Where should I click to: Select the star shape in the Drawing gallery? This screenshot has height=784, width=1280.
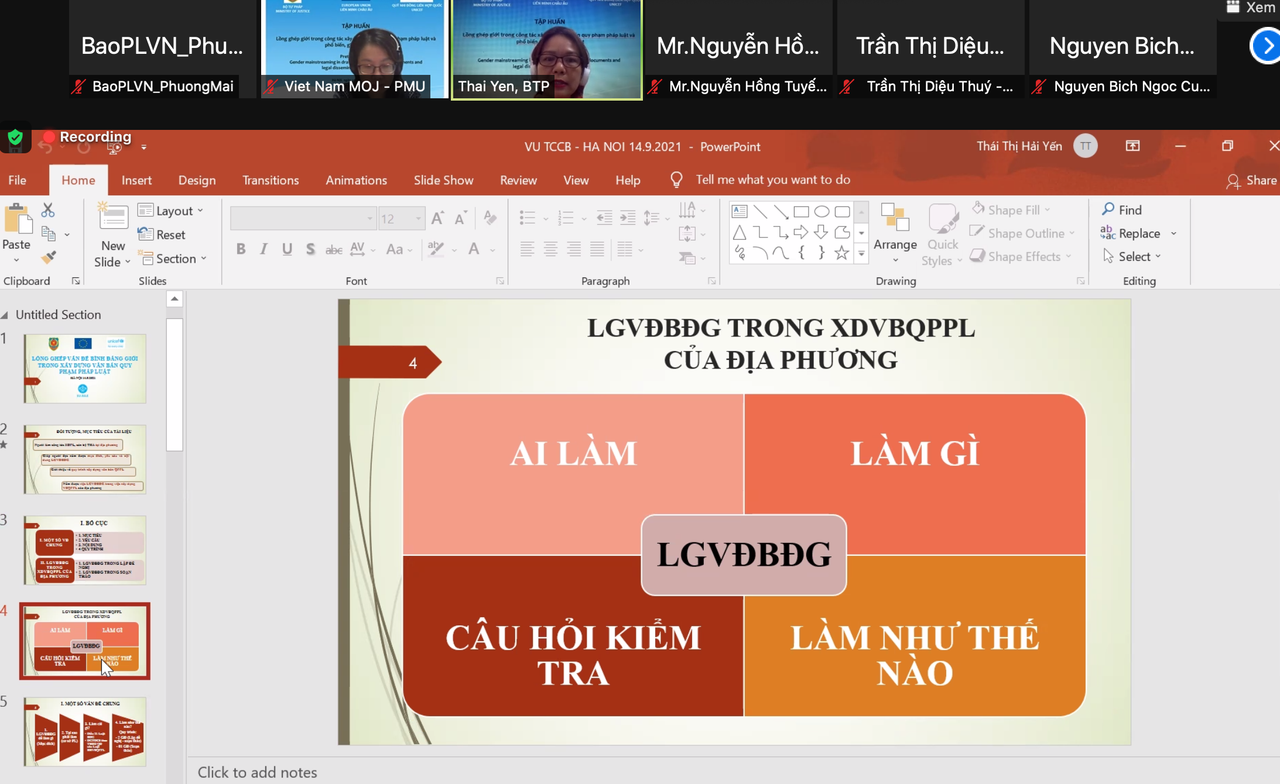[841, 252]
